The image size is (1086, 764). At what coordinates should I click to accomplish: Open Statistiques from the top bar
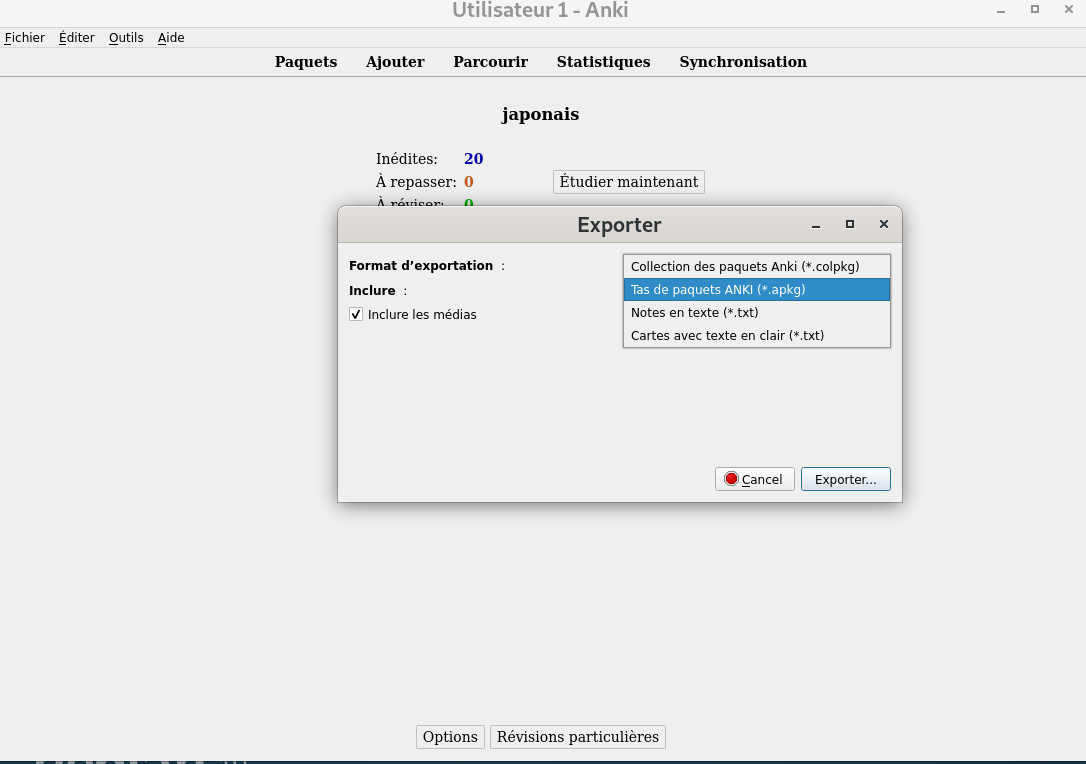[x=603, y=62]
